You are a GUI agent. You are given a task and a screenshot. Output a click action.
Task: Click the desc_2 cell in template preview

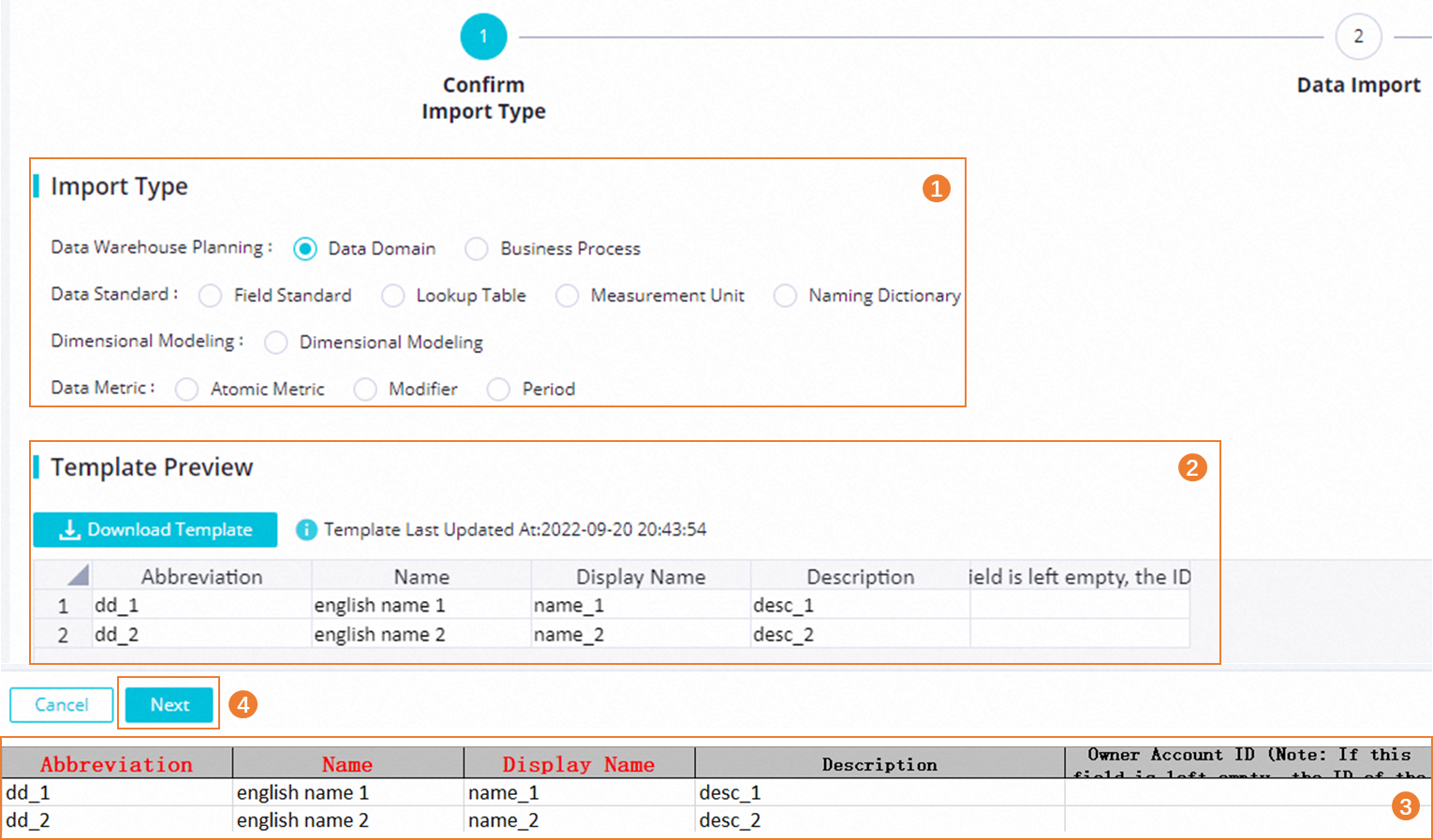[860, 634]
